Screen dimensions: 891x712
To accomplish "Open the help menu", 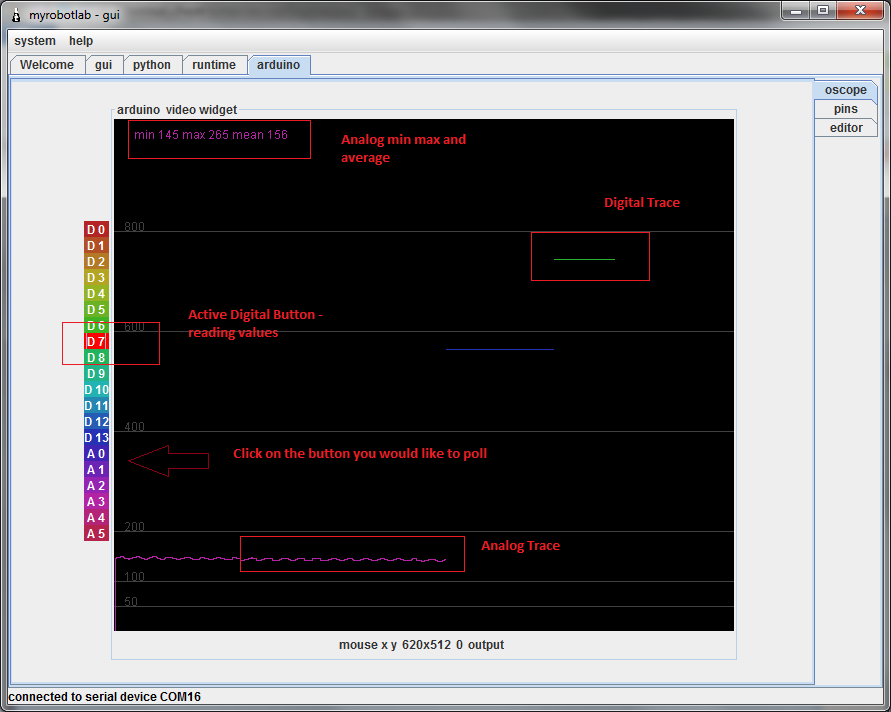I will coord(81,41).
